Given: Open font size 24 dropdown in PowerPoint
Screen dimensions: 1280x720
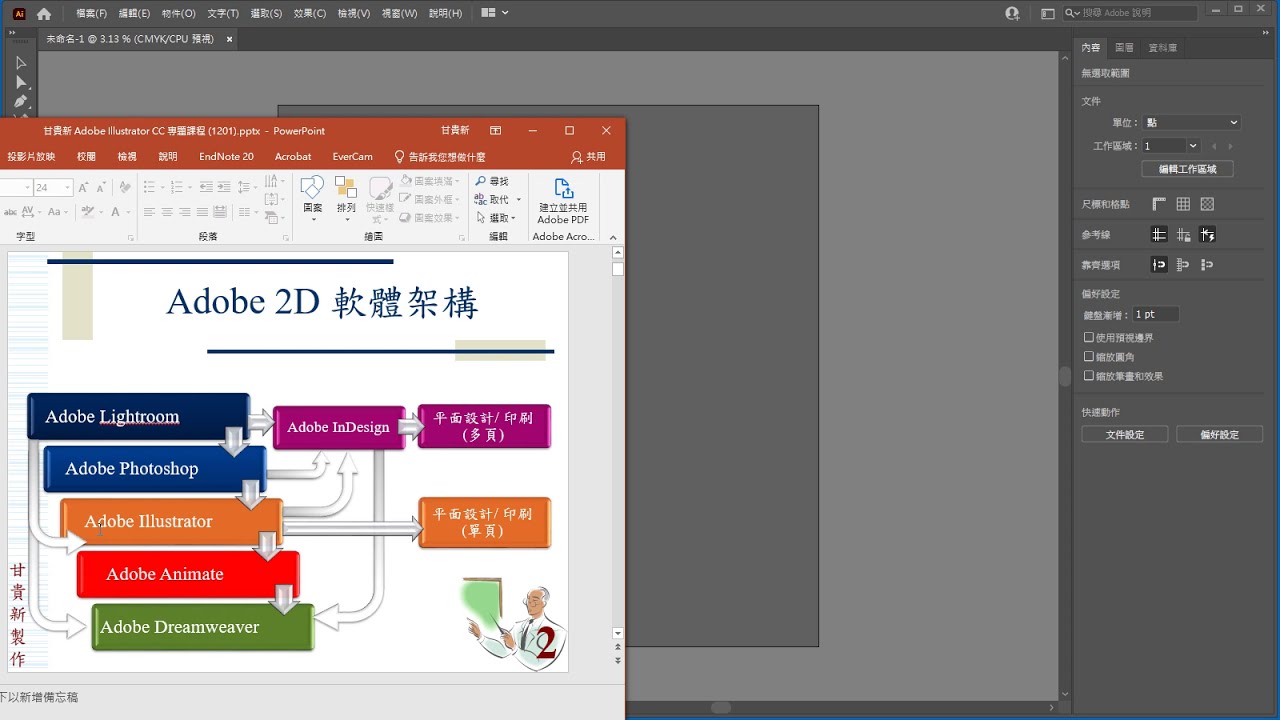Looking at the screenshot, I should coord(67,187).
